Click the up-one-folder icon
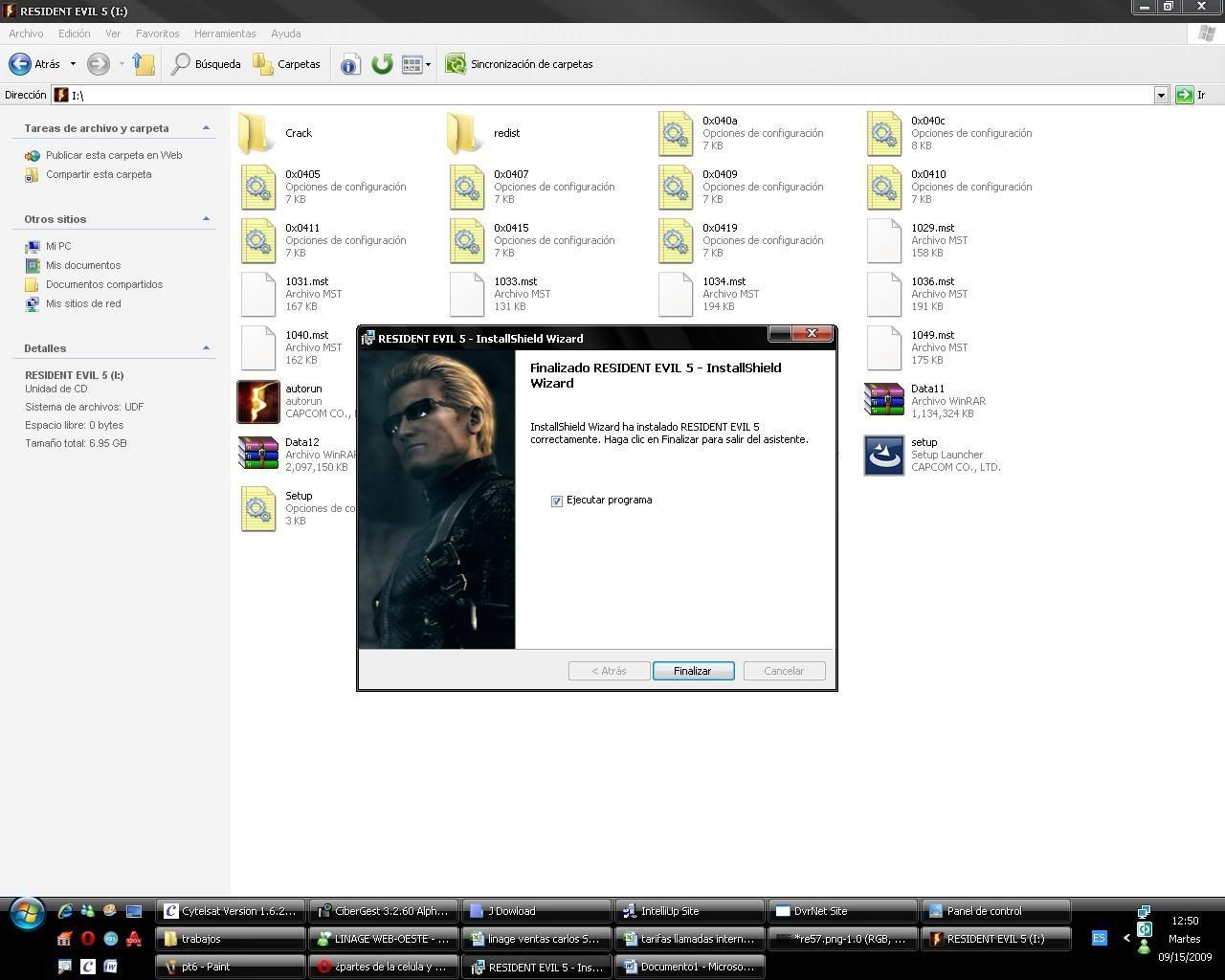The width and height of the screenshot is (1225, 980). 144,64
